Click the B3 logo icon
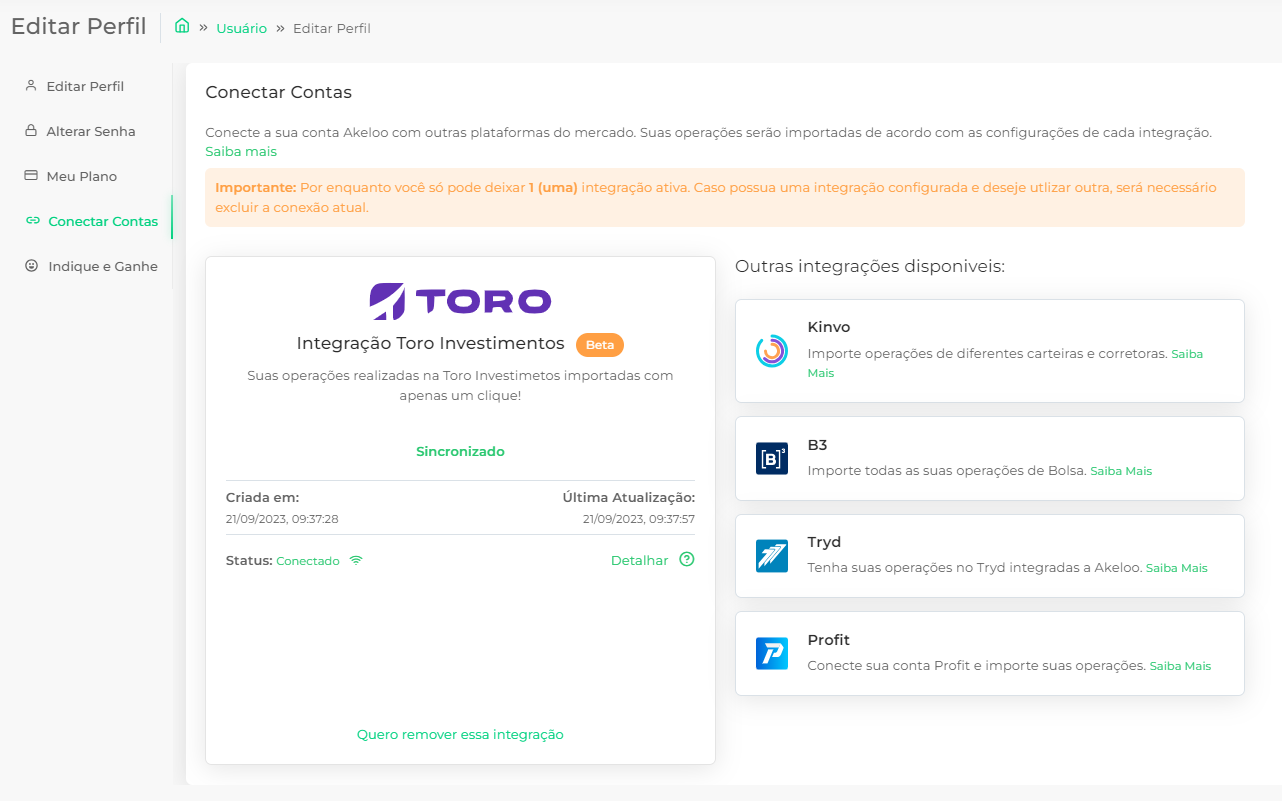Viewport: 1282px width, 801px height. pos(772,459)
